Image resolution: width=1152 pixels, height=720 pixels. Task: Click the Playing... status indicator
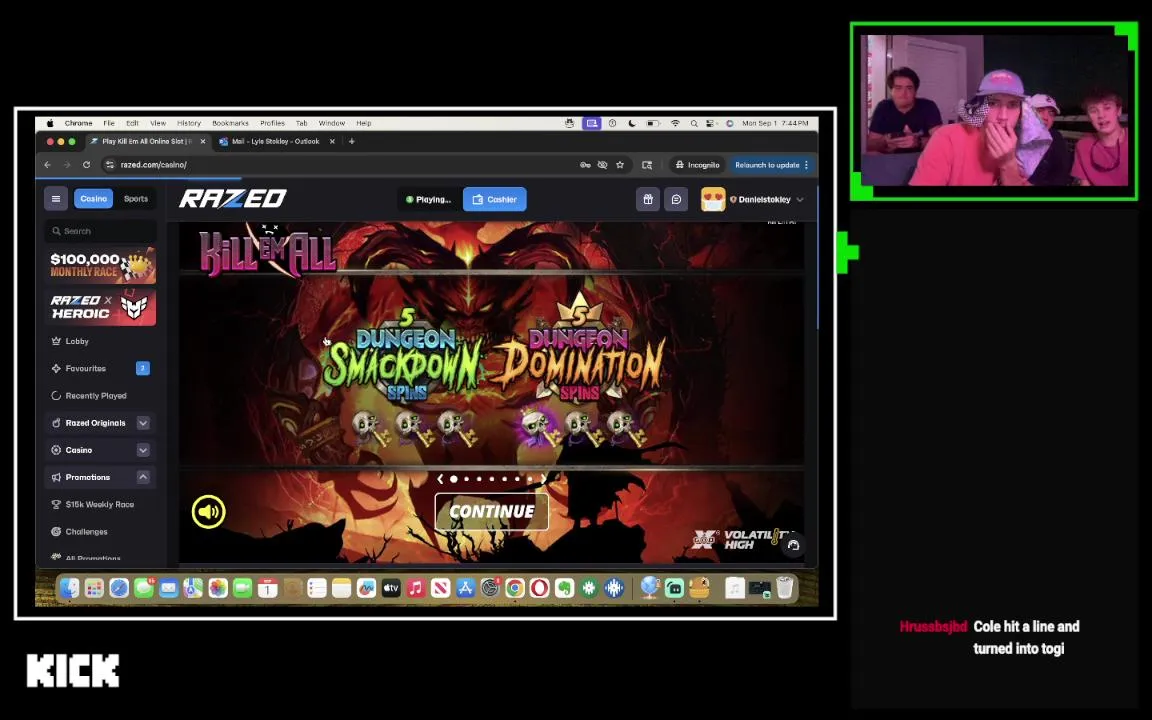(x=428, y=199)
